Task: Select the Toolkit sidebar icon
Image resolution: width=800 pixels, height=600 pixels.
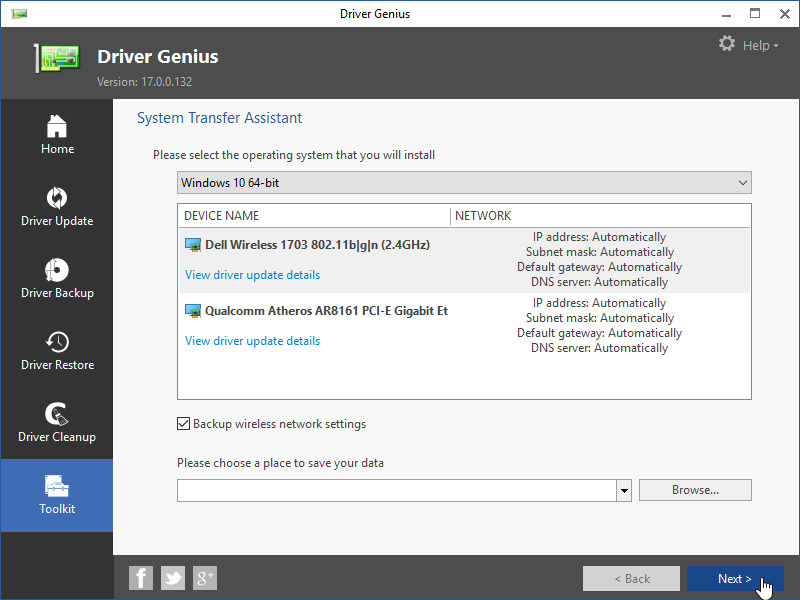Action: click(x=57, y=486)
